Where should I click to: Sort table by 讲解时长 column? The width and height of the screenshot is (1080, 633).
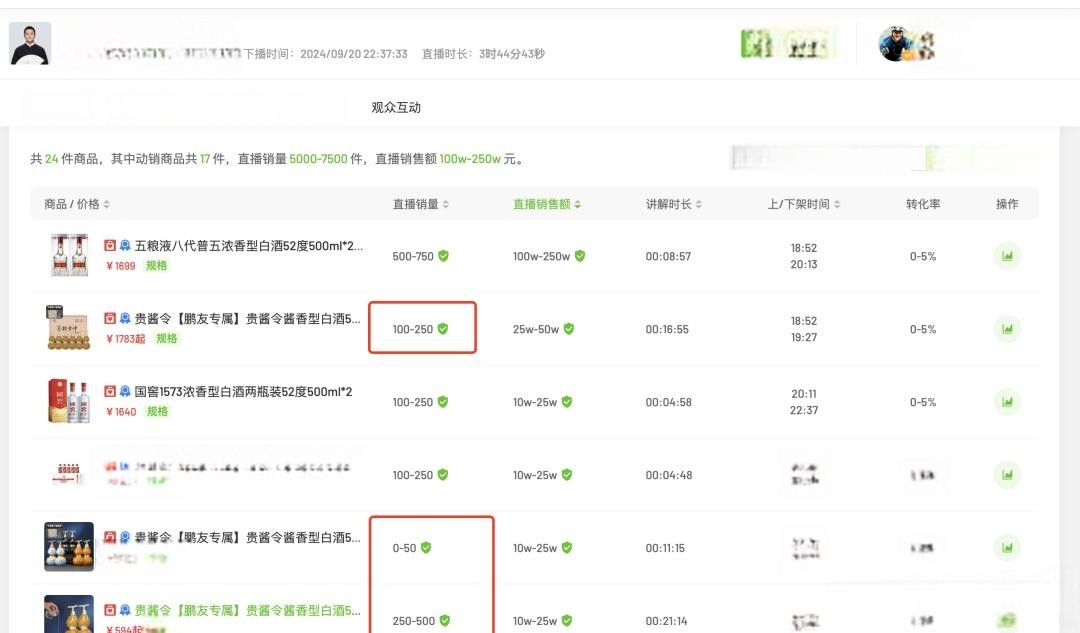point(698,205)
